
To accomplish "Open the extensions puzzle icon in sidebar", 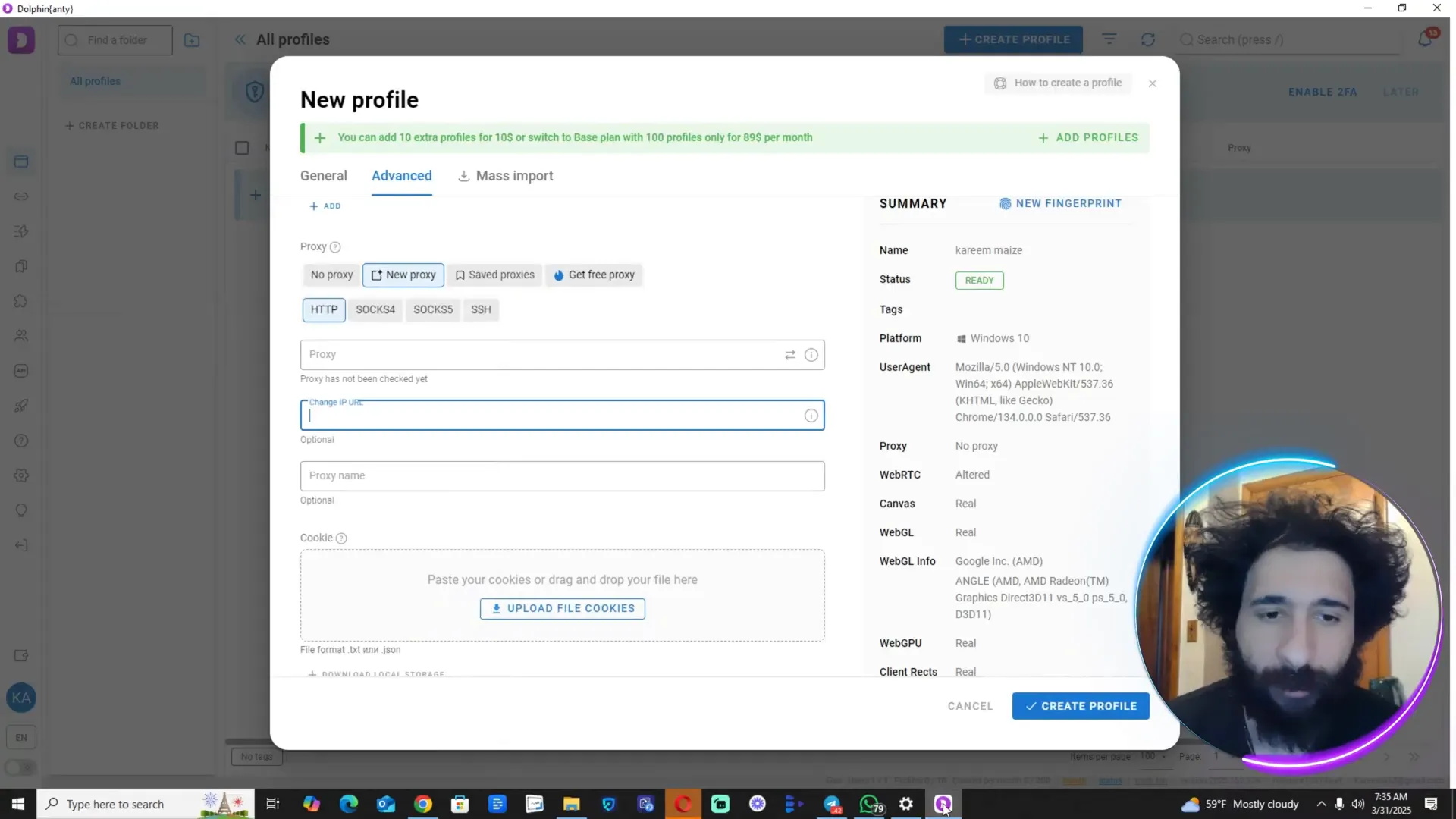I will 21,301.
